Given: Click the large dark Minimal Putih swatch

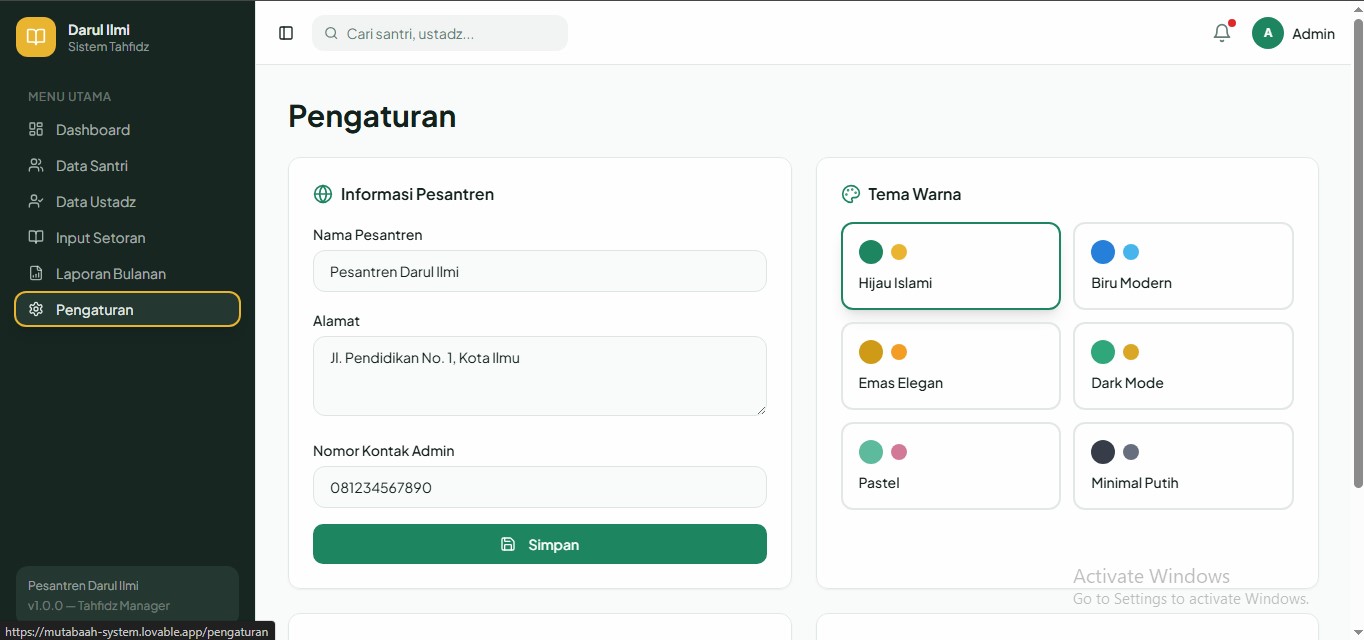Looking at the screenshot, I should tap(1103, 452).
